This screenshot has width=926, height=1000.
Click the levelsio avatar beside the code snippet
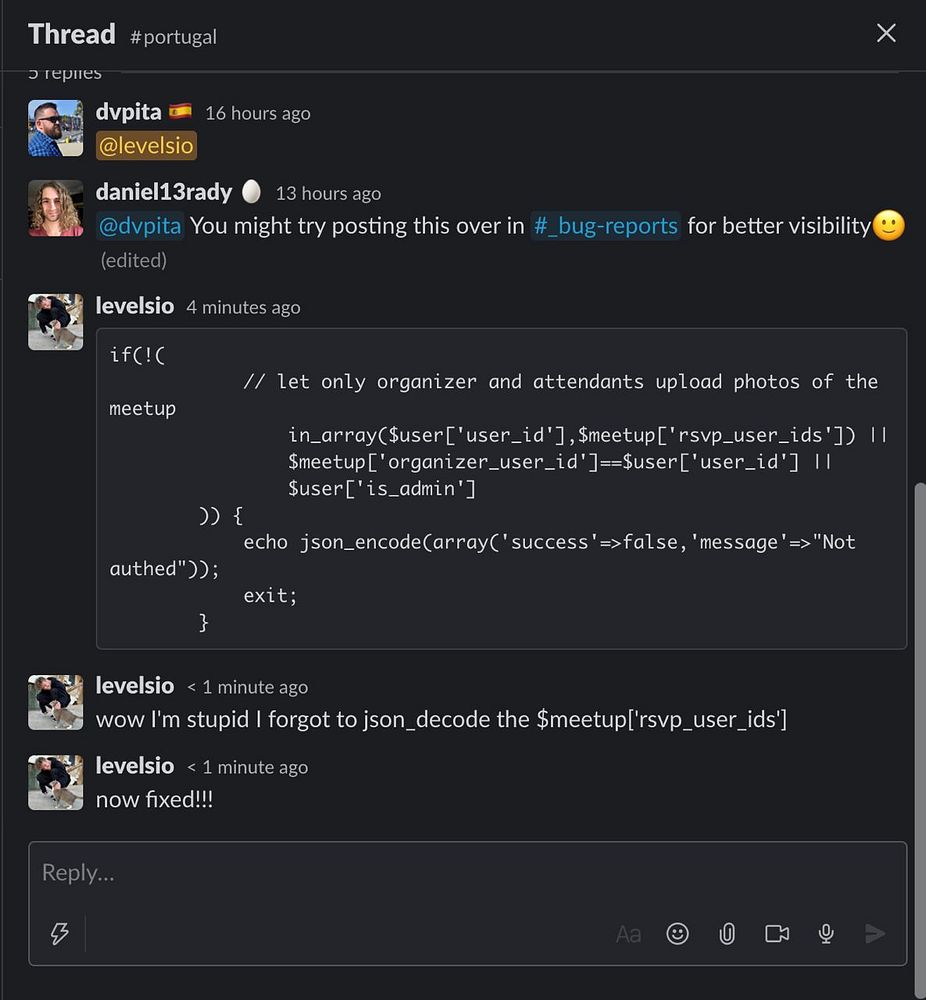pyautogui.click(x=56, y=322)
